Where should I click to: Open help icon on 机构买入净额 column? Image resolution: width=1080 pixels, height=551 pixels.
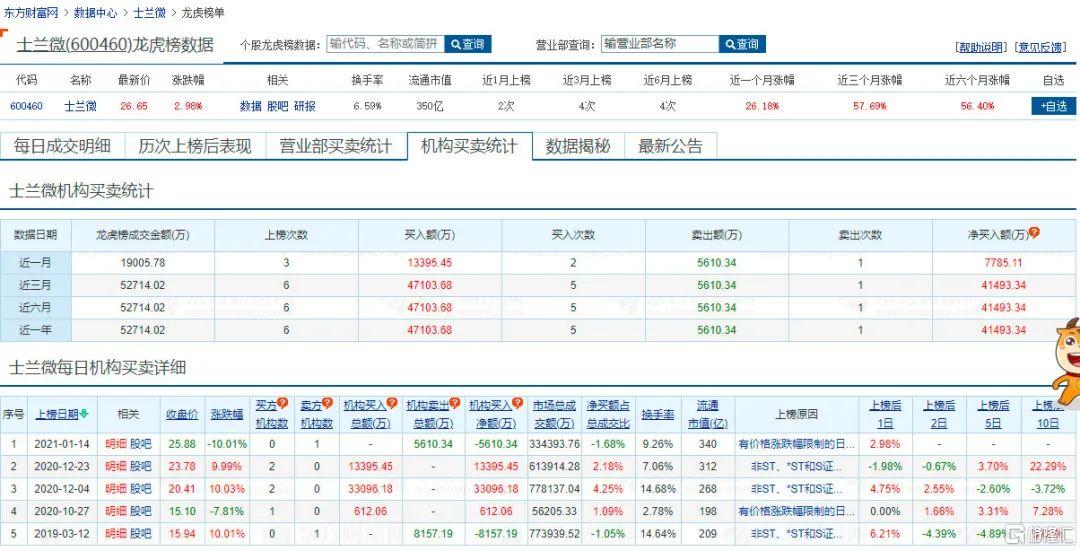click(x=517, y=403)
